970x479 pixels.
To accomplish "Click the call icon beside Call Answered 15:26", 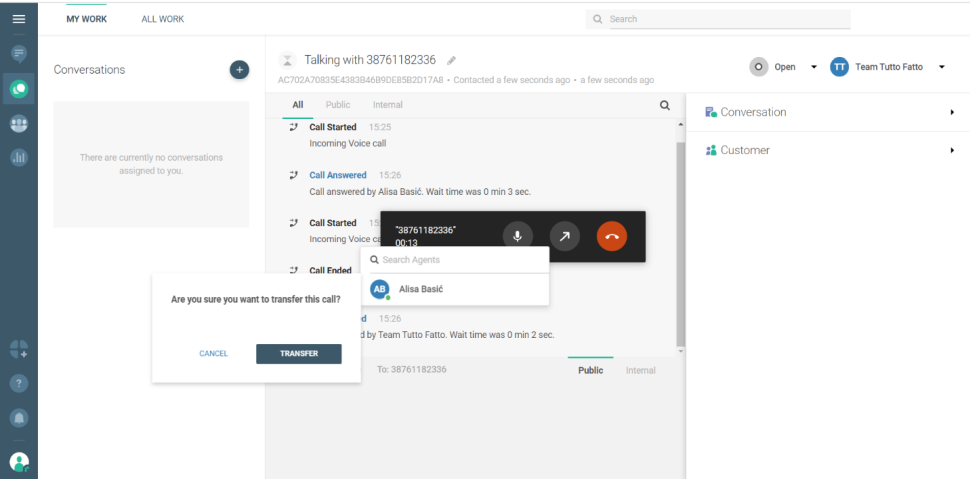I will [294, 175].
